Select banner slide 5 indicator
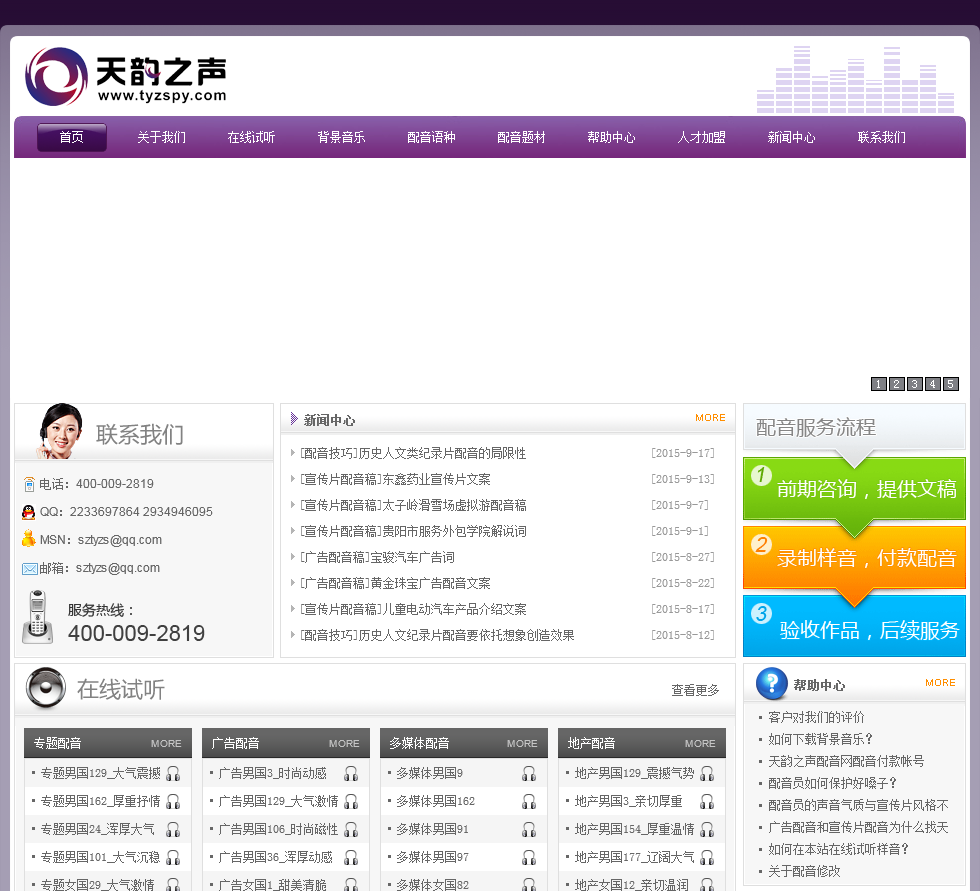This screenshot has width=980, height=891. (950, 384)
